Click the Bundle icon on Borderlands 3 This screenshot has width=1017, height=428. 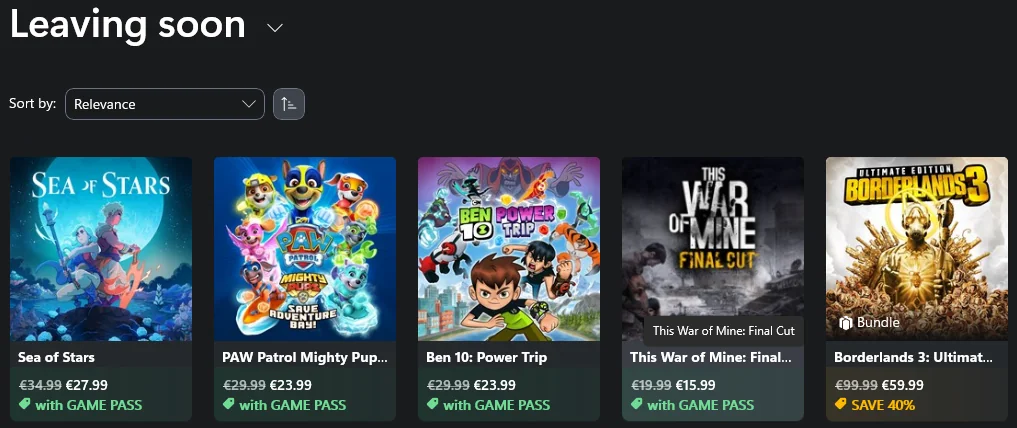click(x=845, y=323)
